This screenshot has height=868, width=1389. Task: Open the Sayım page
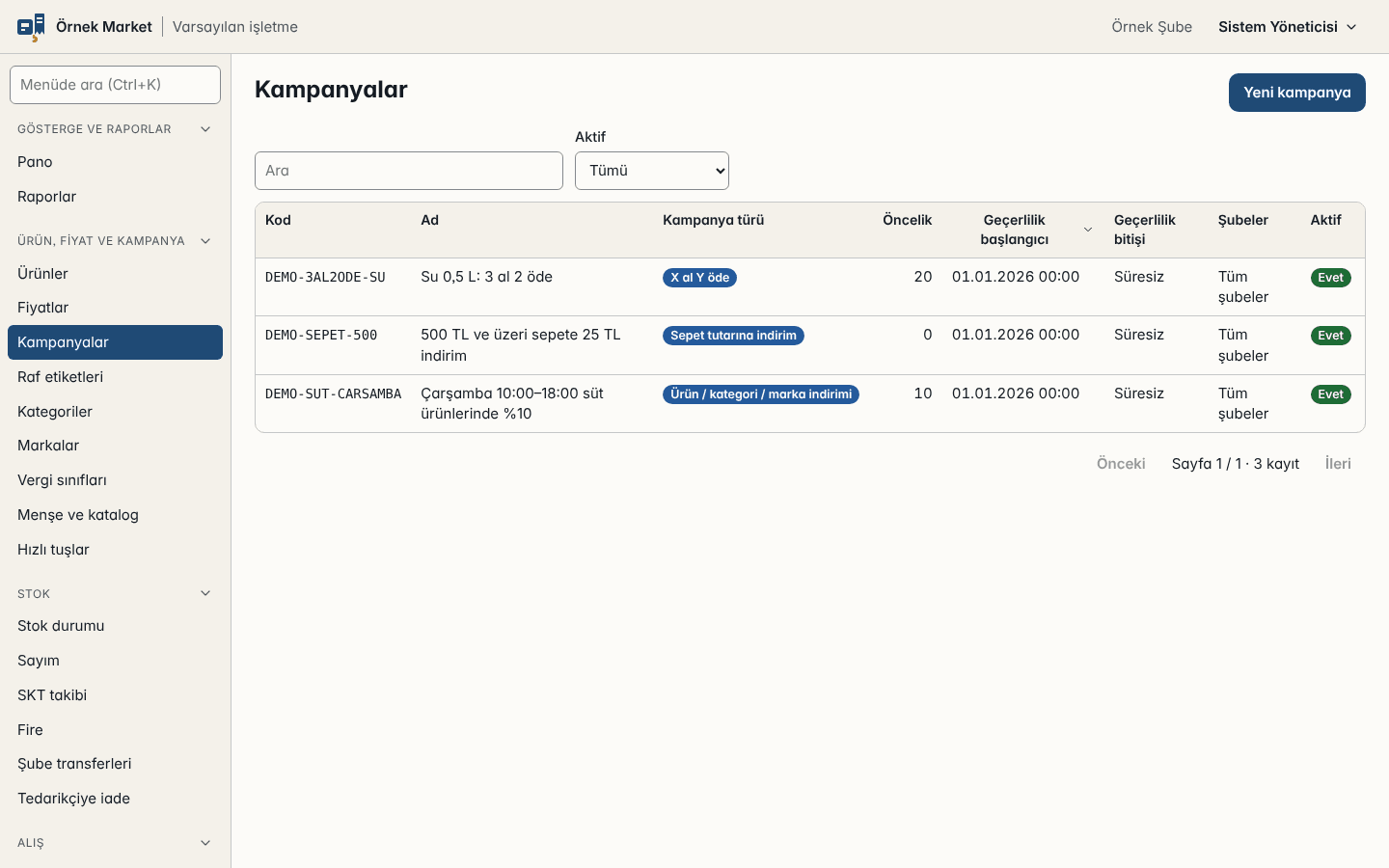point(115,661)
